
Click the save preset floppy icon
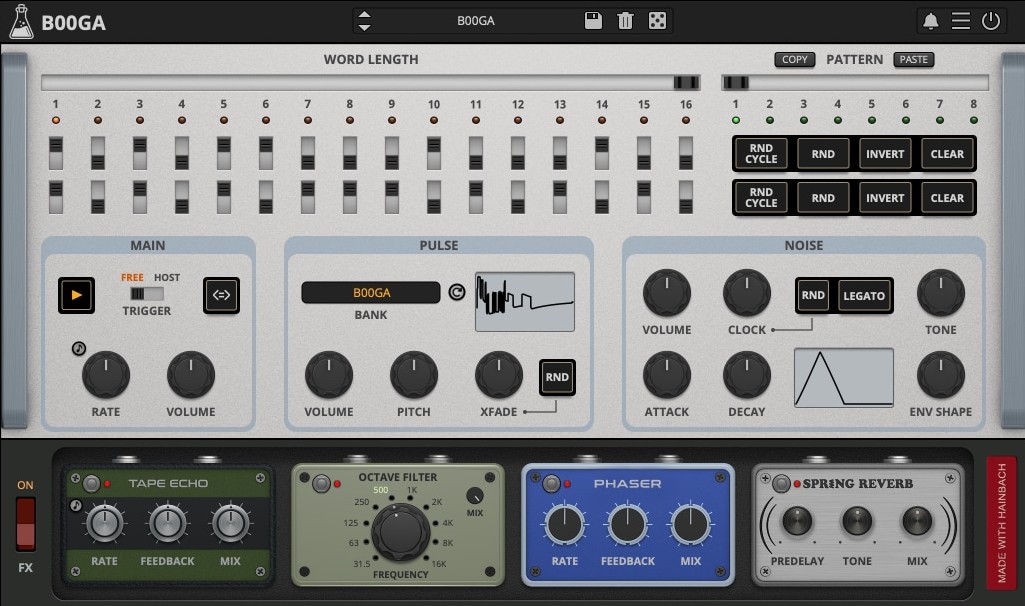(x=593, y=21)
